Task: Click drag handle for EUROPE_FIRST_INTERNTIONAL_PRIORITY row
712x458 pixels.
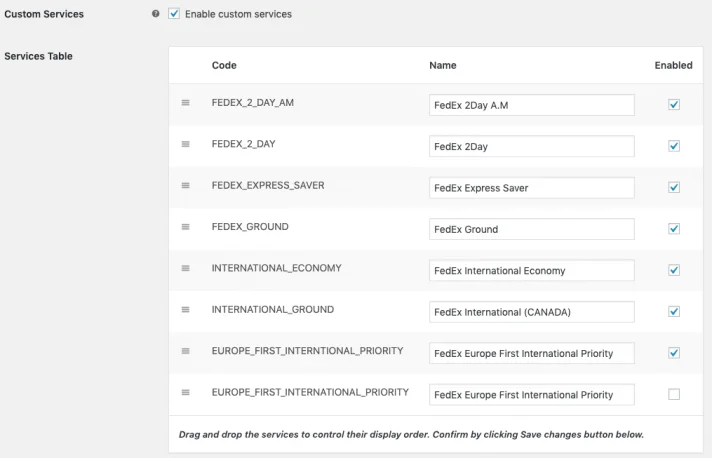Action: 185,350
